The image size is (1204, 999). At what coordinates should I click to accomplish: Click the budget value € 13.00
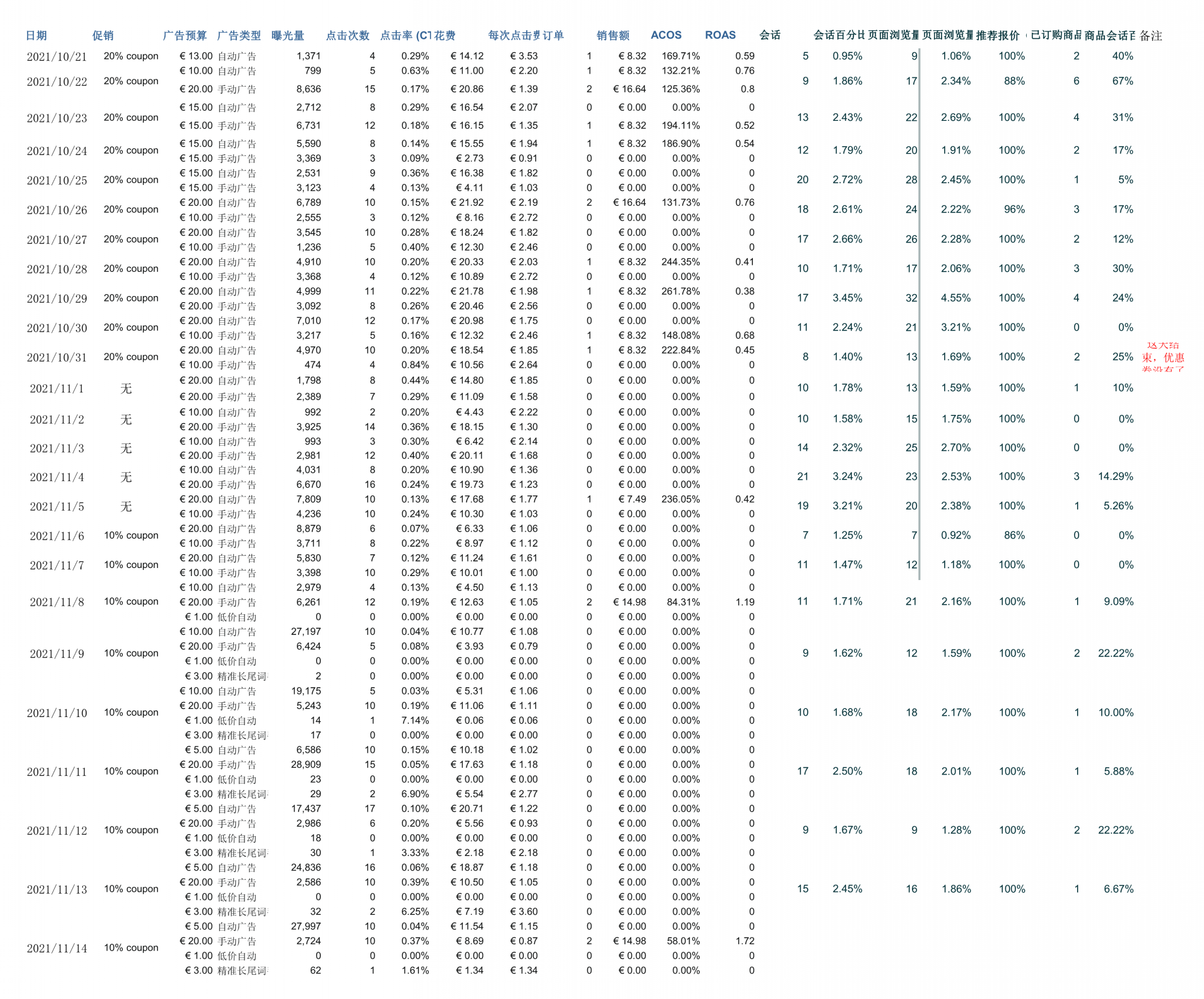[x=196, y=56]
